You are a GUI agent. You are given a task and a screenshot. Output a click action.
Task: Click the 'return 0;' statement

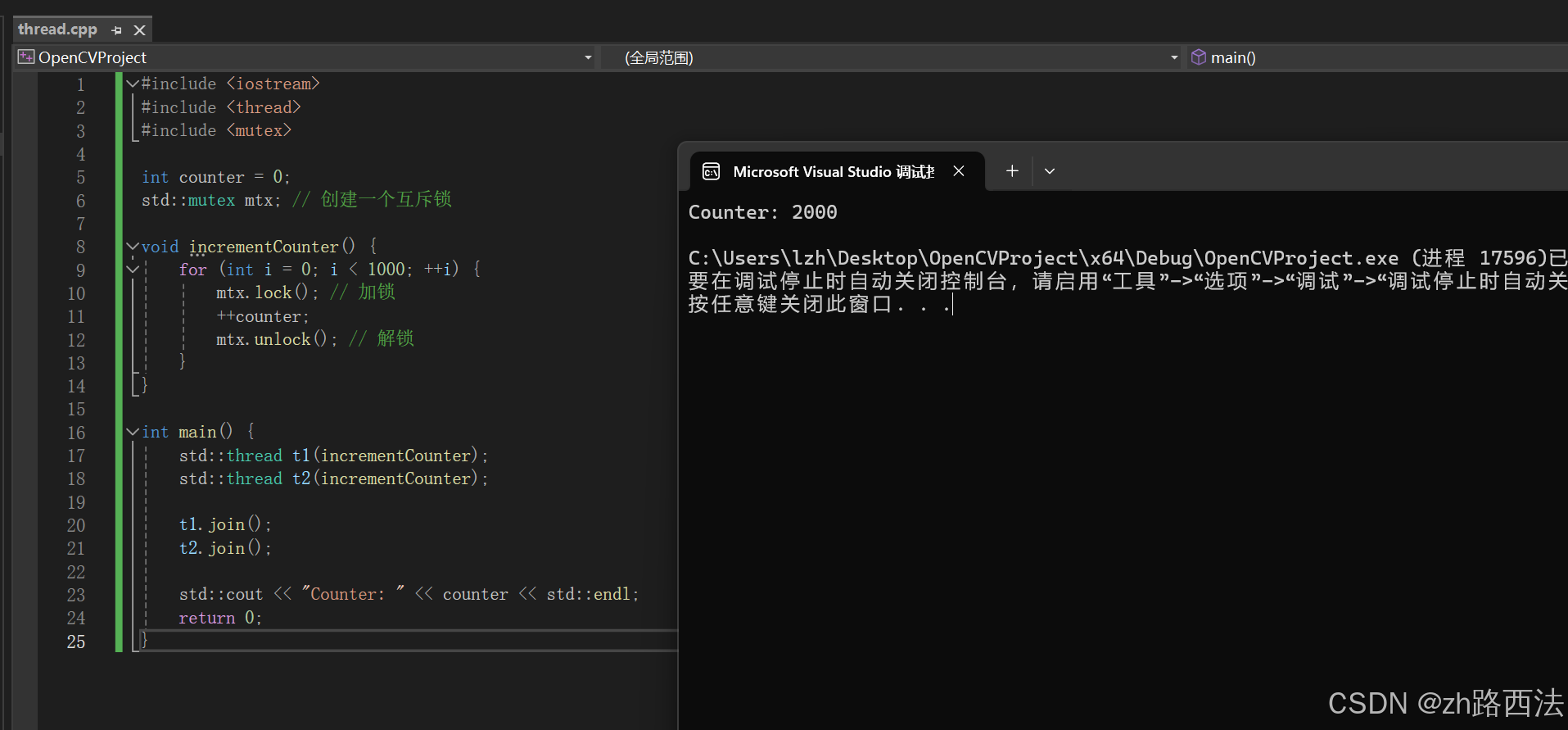[x=220, y=618]
